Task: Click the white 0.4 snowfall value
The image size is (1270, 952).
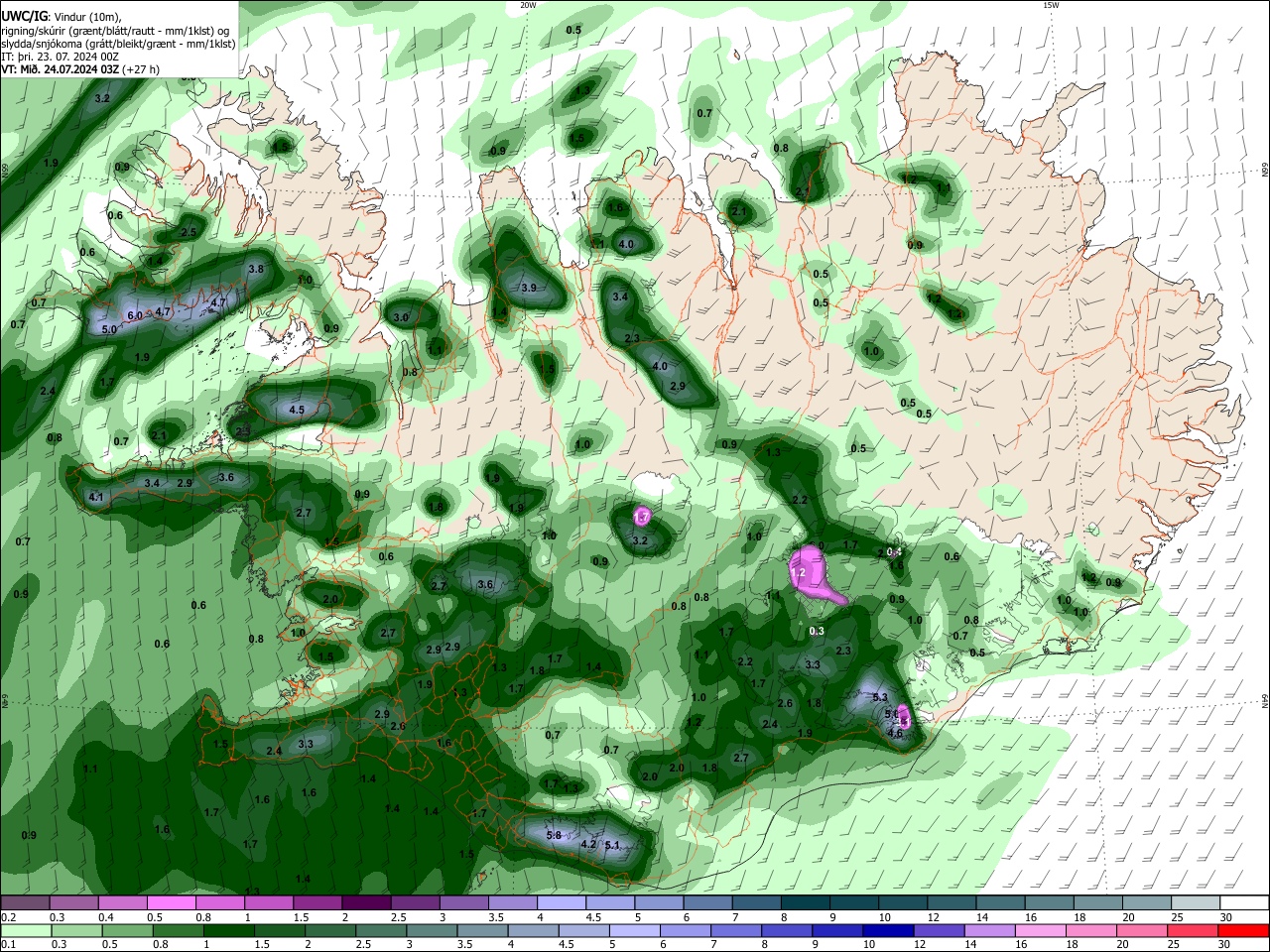Action: coord(894,552)
